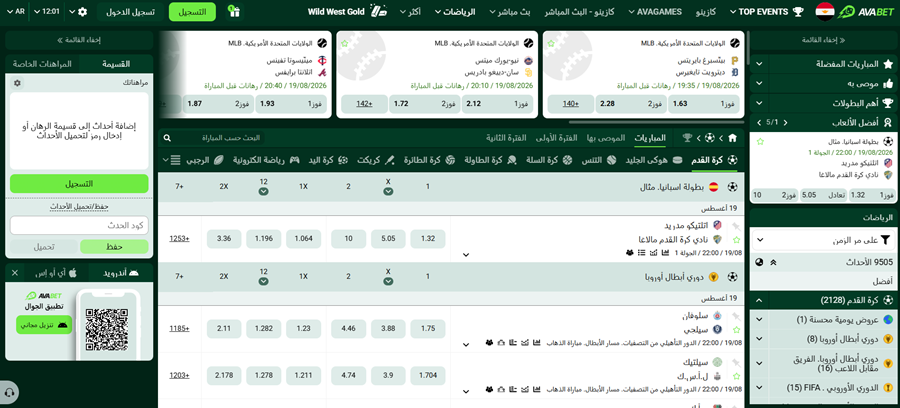Click soccer ball icon next to Spain league header
Image resolution: width=900 pixels, height=408 pixels.
(x=732, y=186)
